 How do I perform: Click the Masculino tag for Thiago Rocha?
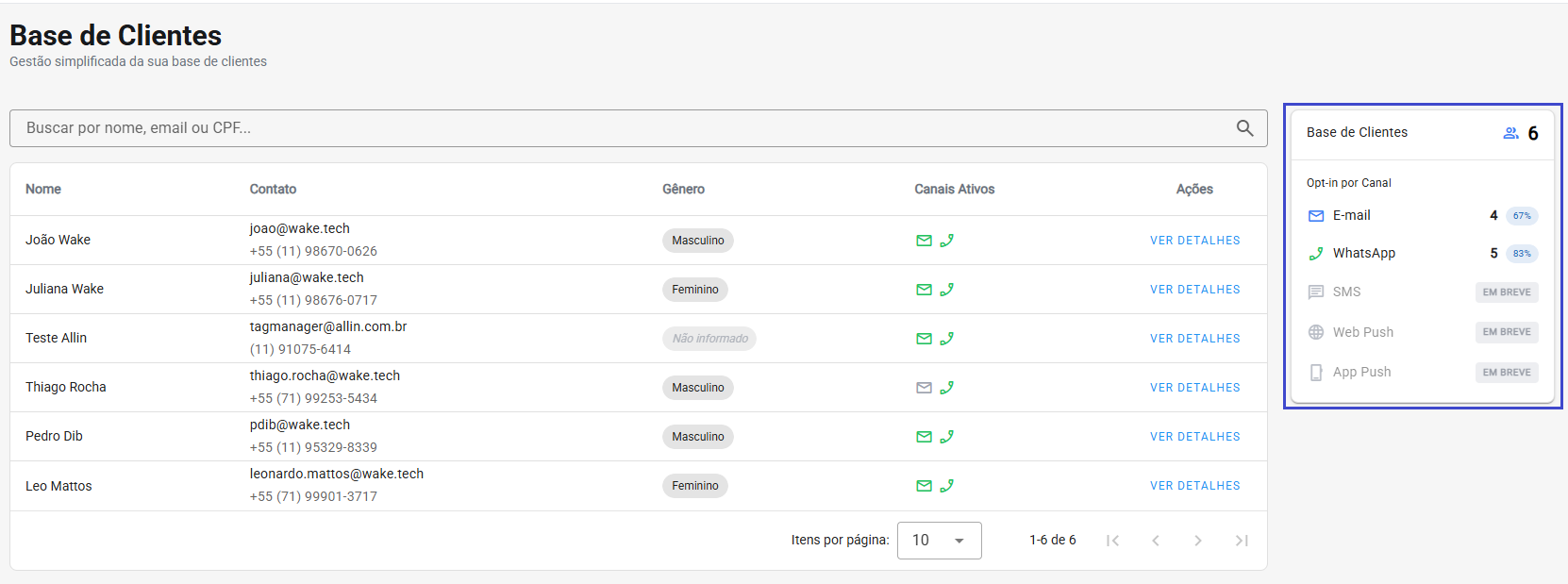point(697,388)
